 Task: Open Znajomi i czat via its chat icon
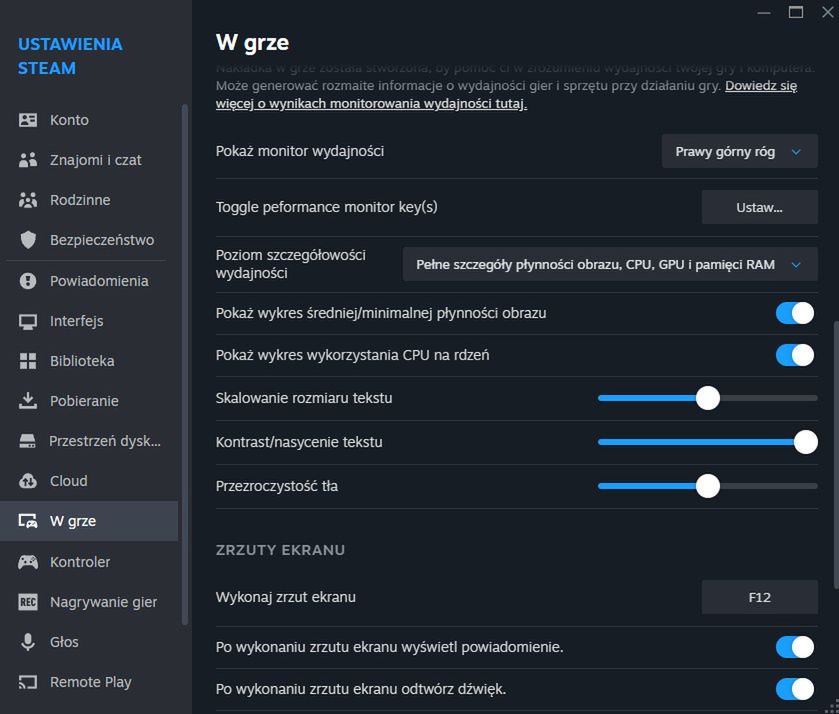[30, 160]
